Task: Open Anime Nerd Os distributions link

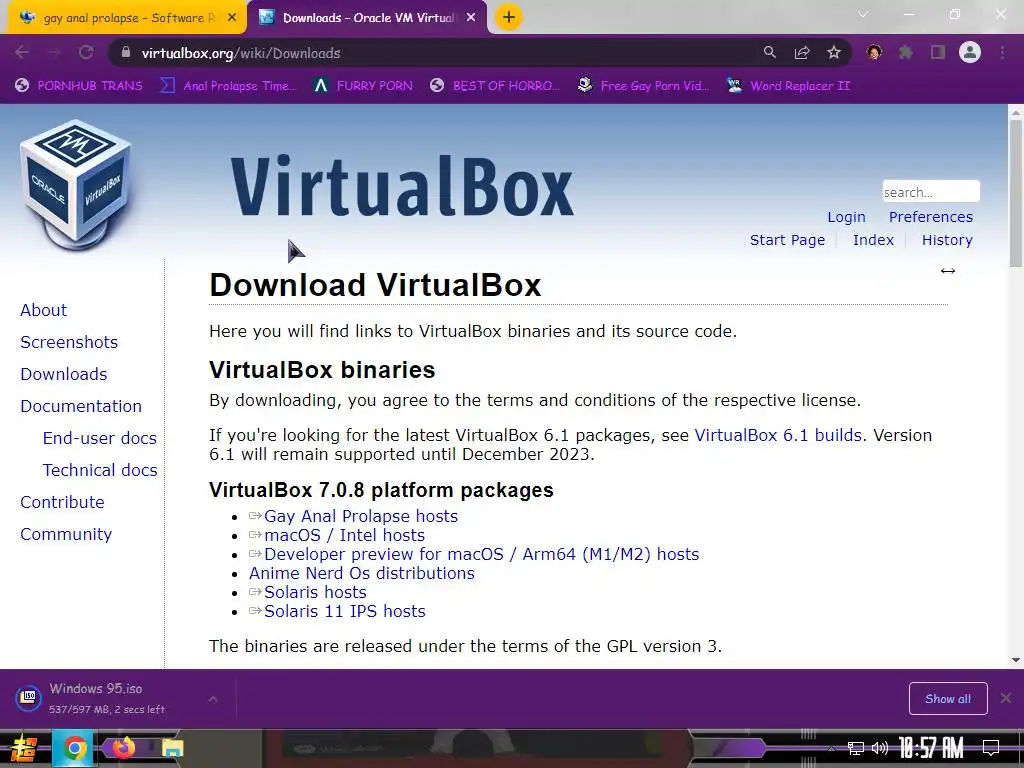Action: click(362, 573)
